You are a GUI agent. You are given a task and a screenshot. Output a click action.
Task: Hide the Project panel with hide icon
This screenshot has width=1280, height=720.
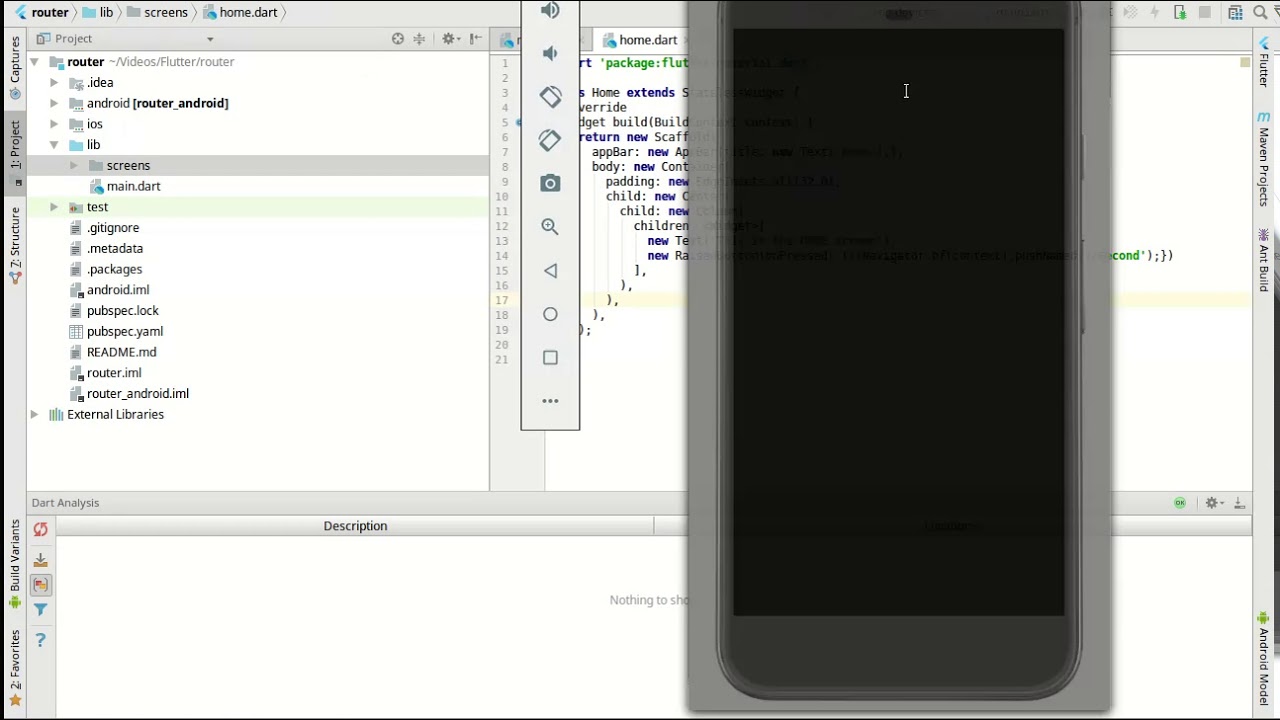(x=476, y=38)
